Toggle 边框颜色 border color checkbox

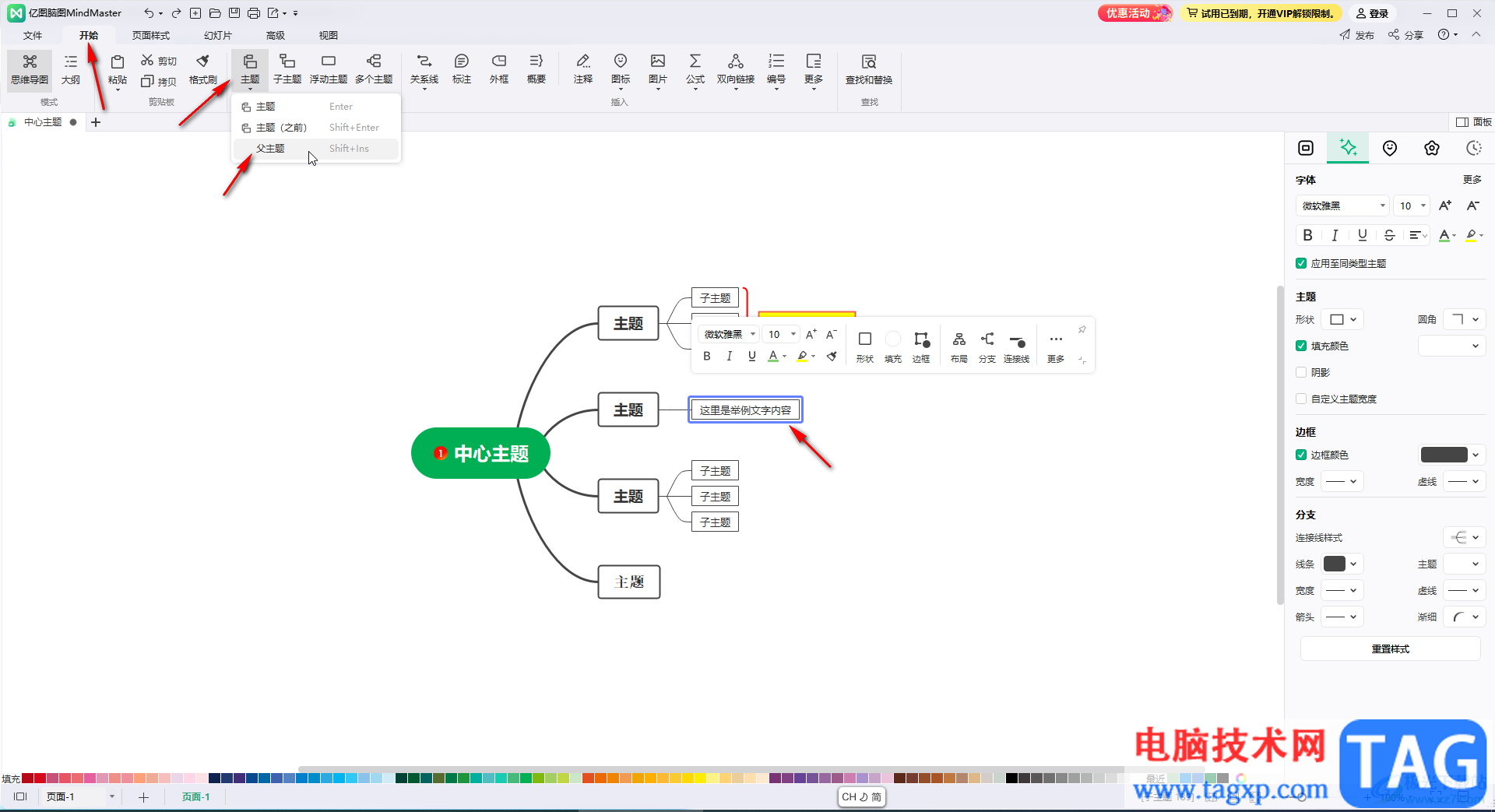(1301, 455)
